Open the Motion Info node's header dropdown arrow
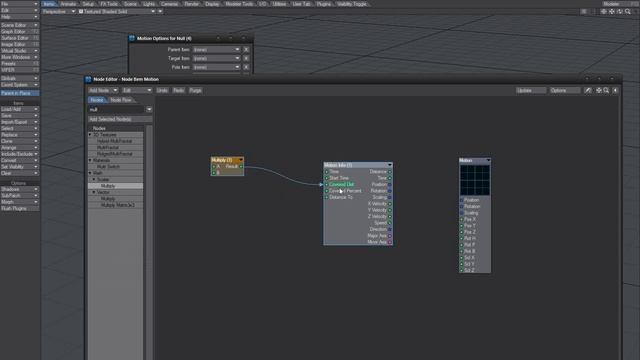This screenshot has width=640, height=360. coord(390,165)
